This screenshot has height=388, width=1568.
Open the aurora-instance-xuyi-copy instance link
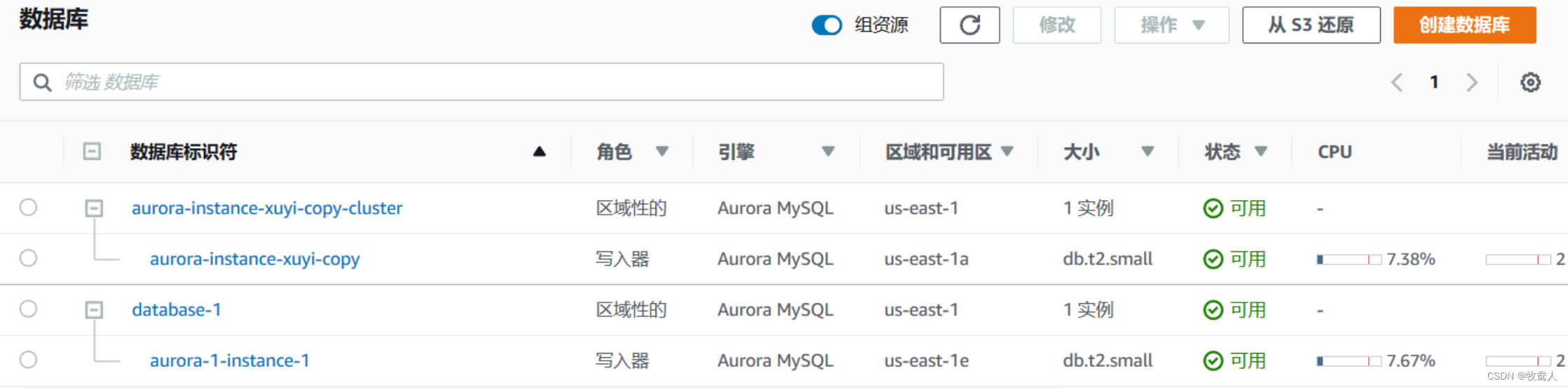[x=254, y=259]
